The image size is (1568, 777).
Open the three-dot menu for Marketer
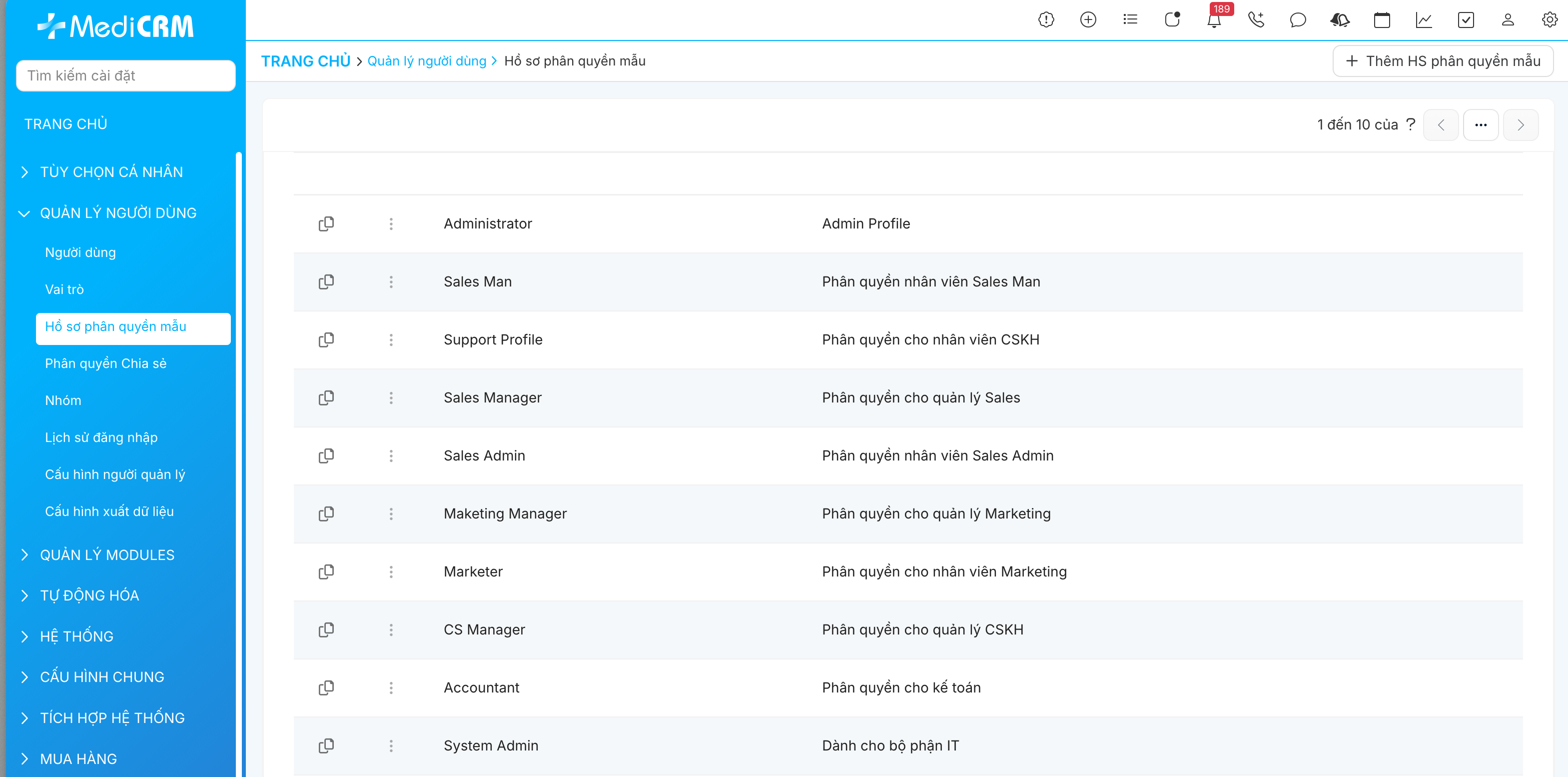coord(391,572)
